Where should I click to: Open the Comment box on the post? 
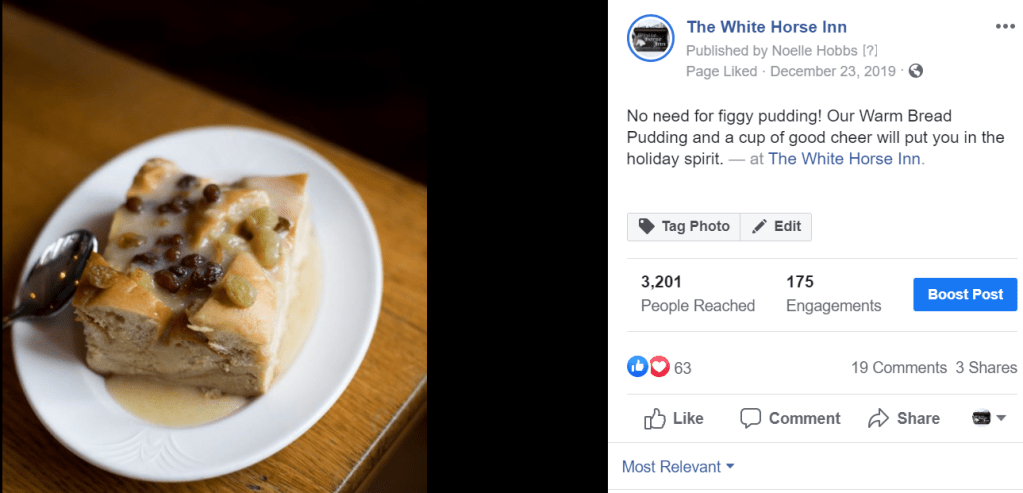tap(790, 418)
